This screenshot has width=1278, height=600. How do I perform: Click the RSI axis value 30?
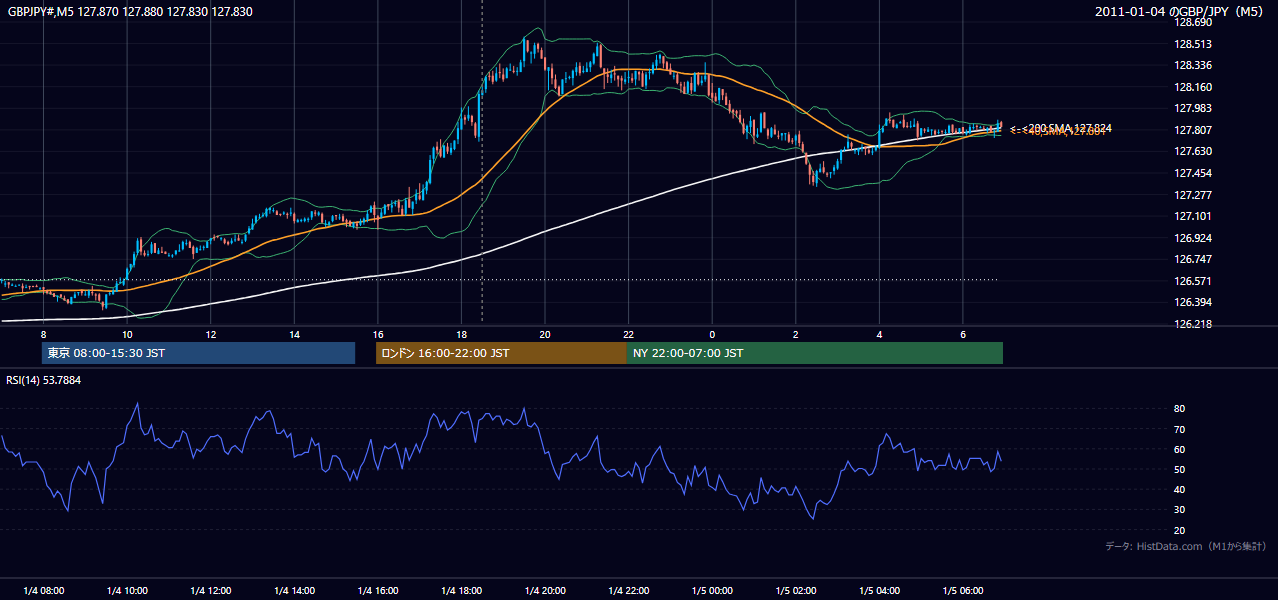click(x=1180, y=509)
